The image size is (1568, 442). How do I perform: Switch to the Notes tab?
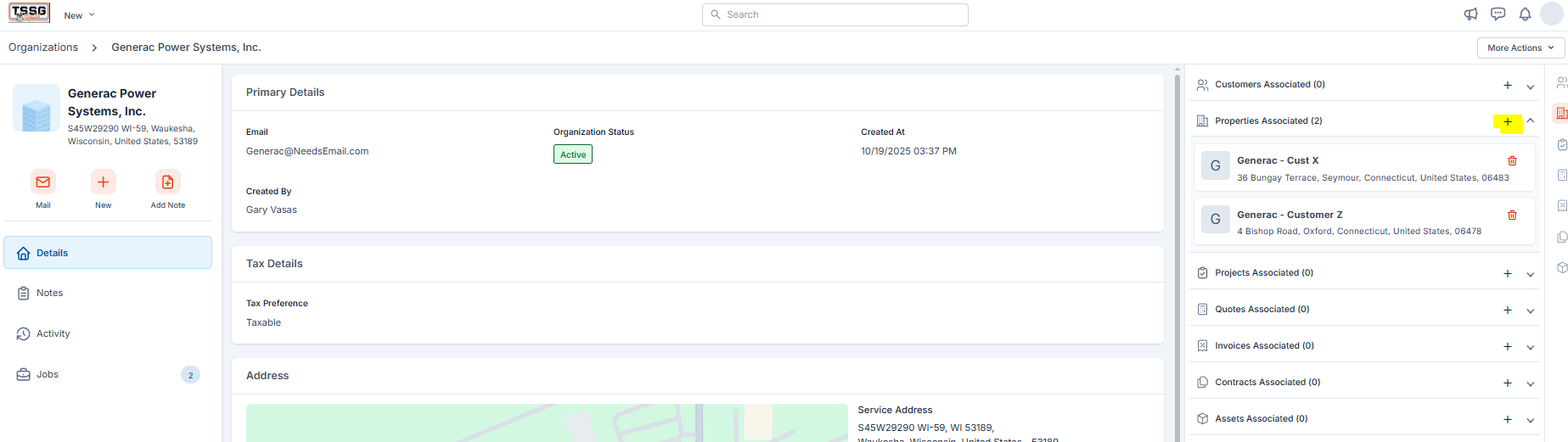click(49, 294)
